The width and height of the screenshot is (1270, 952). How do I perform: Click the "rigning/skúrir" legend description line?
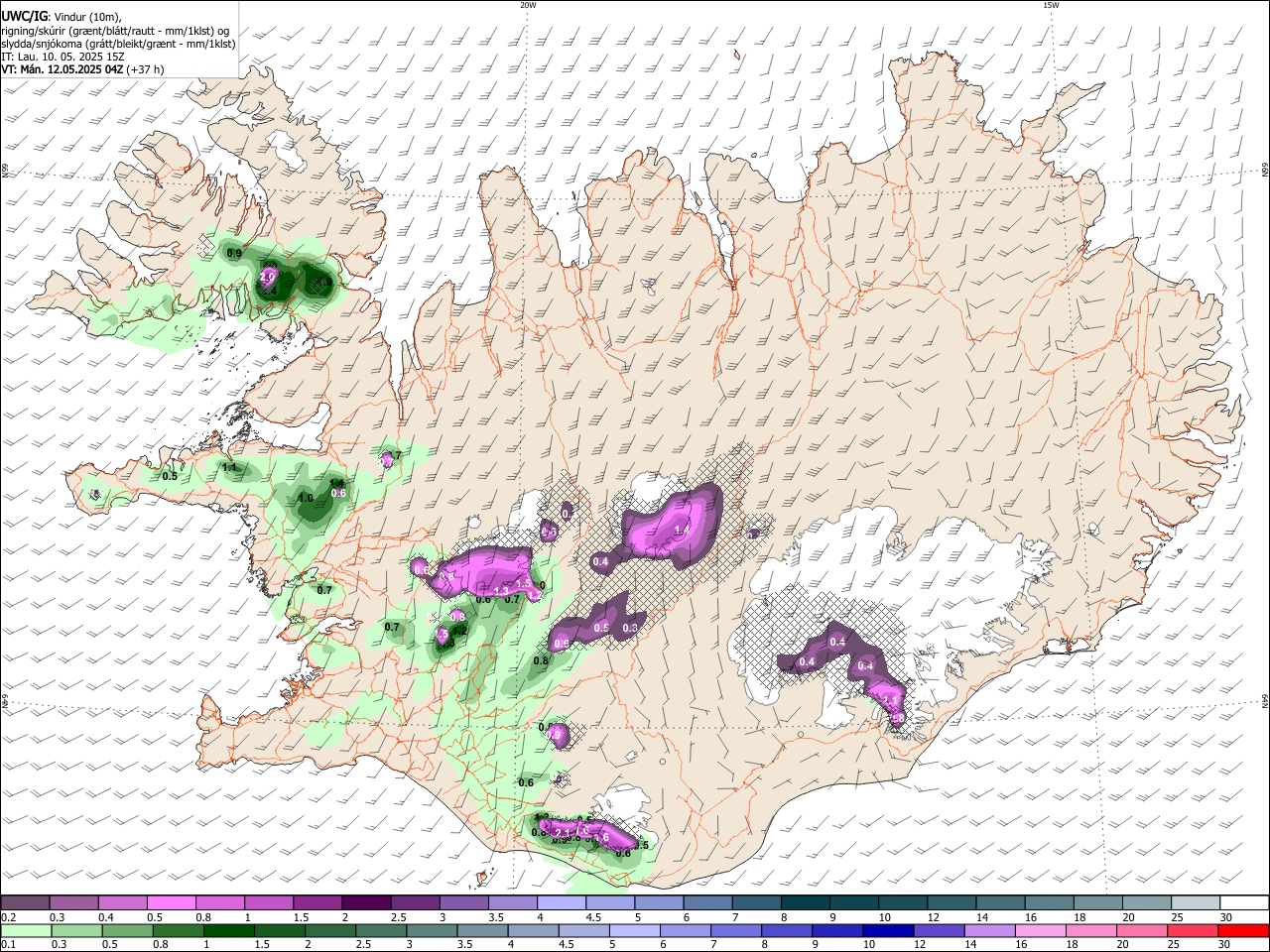115,30
